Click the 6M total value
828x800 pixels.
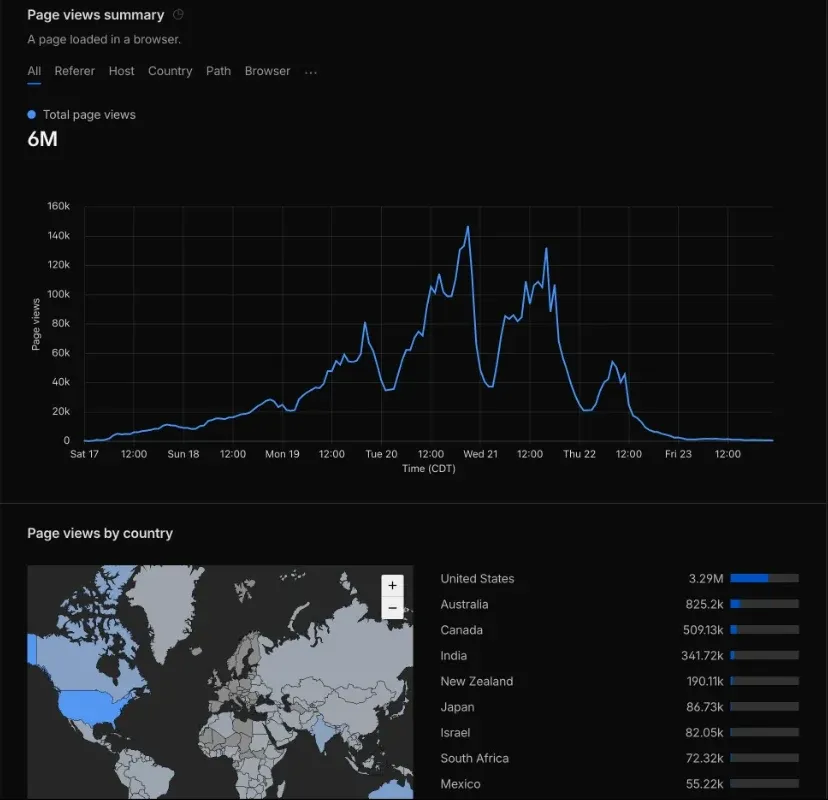pos(42,139)
